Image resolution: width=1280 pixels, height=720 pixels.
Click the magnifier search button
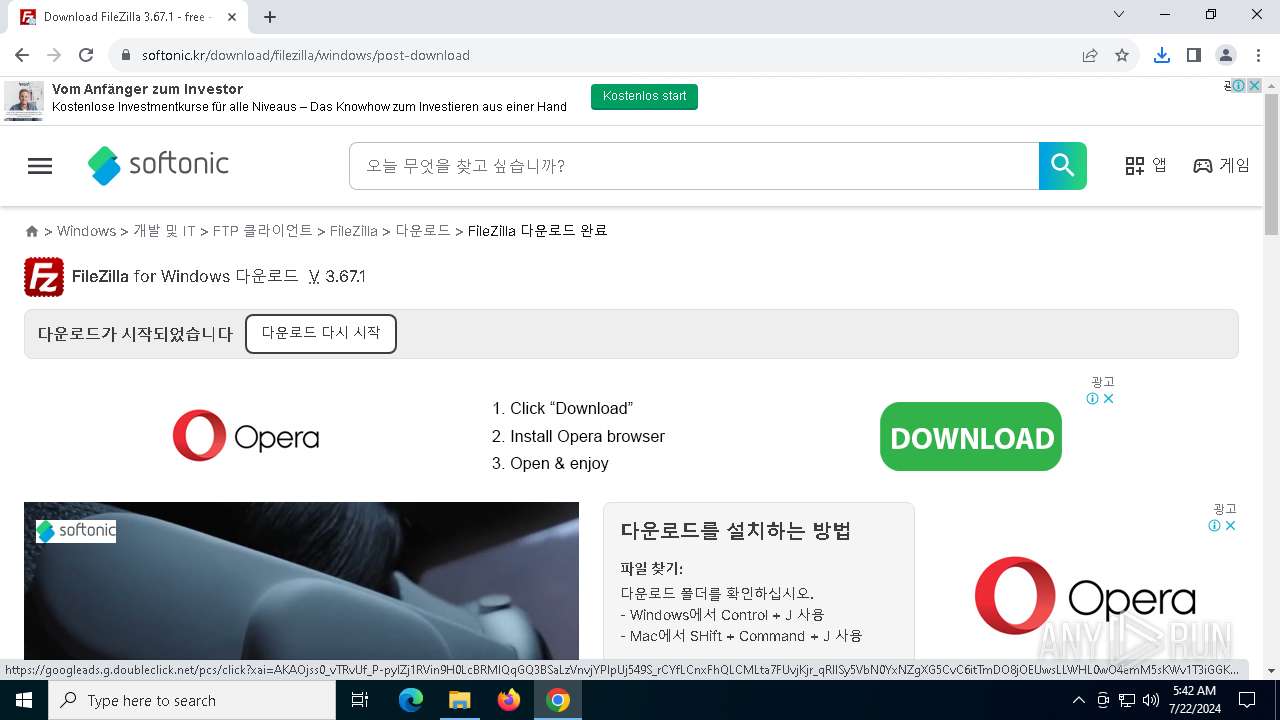pyautogui.click(x=1063, y=166)
